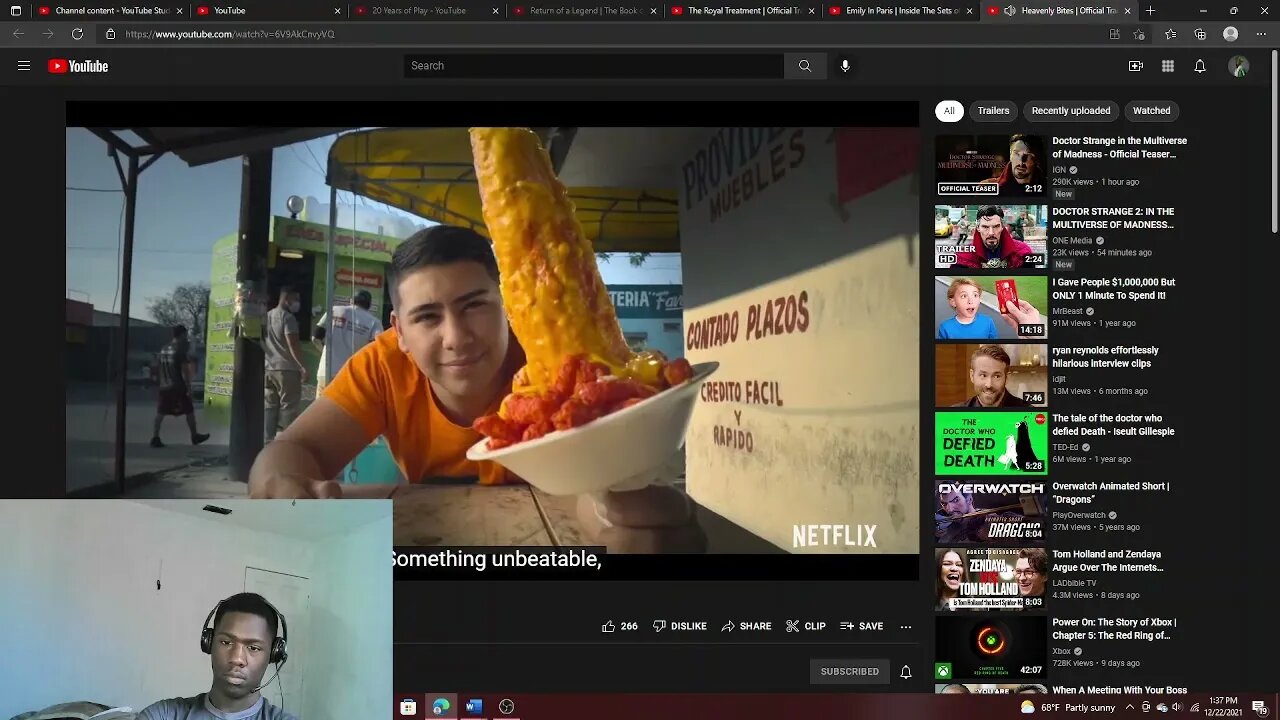Open browser Favorites list icon

pyautogui.click(x=1171, y=34)
